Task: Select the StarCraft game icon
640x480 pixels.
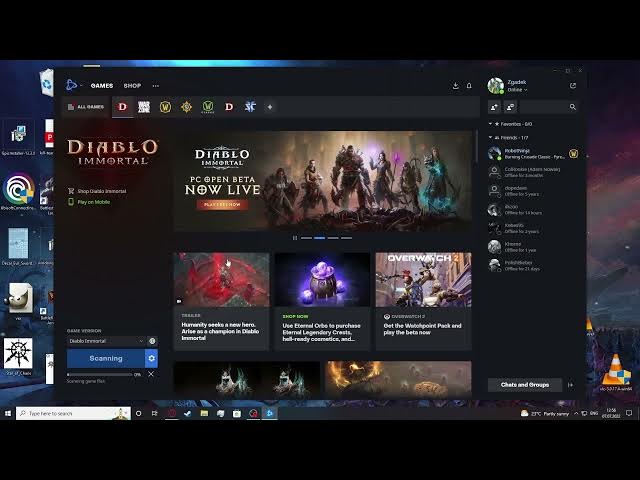Action: [250, 107]
